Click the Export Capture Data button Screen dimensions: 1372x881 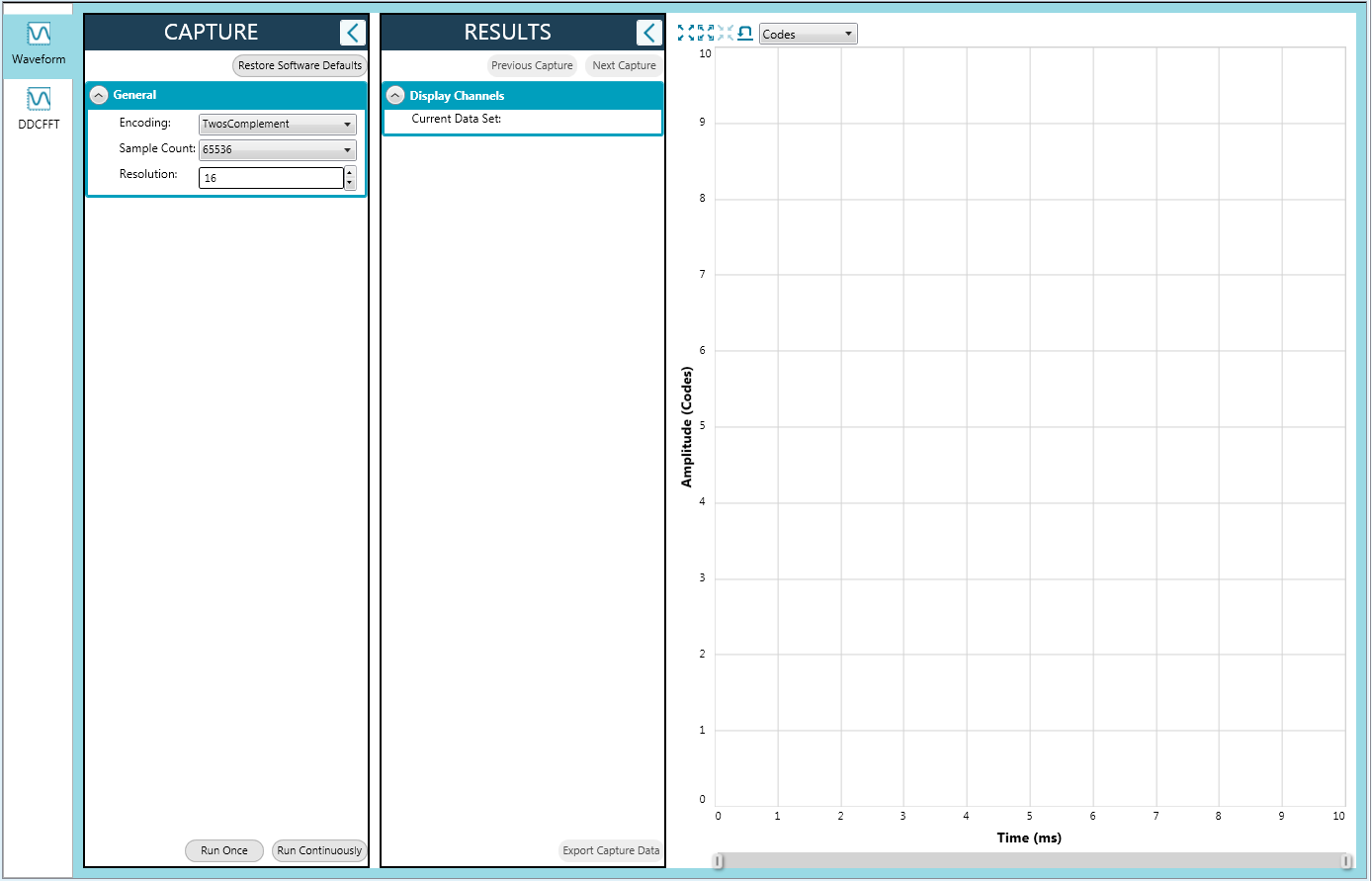[x=610, y=851]
